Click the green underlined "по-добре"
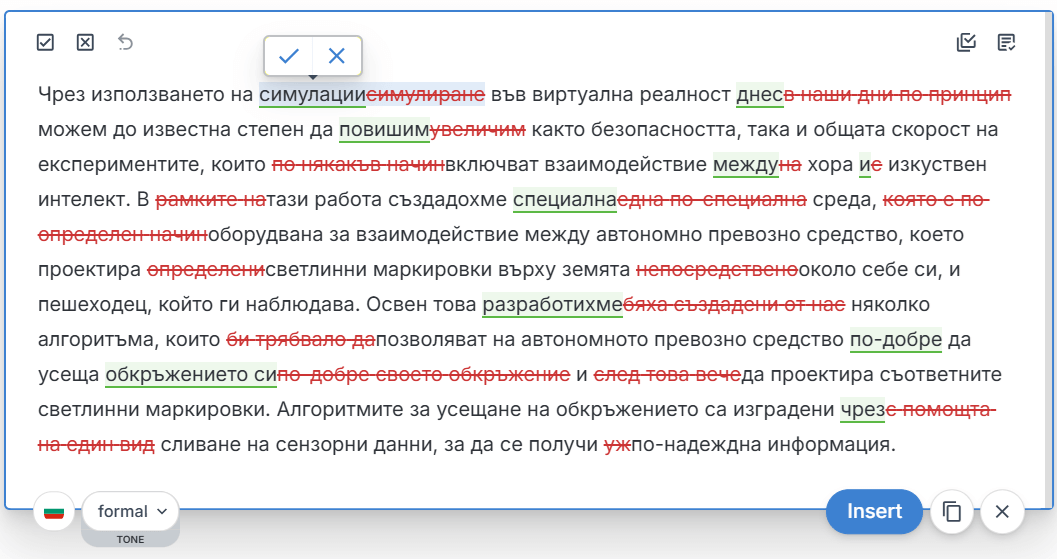The image size is (1057, 559). [x=895, y=340]
